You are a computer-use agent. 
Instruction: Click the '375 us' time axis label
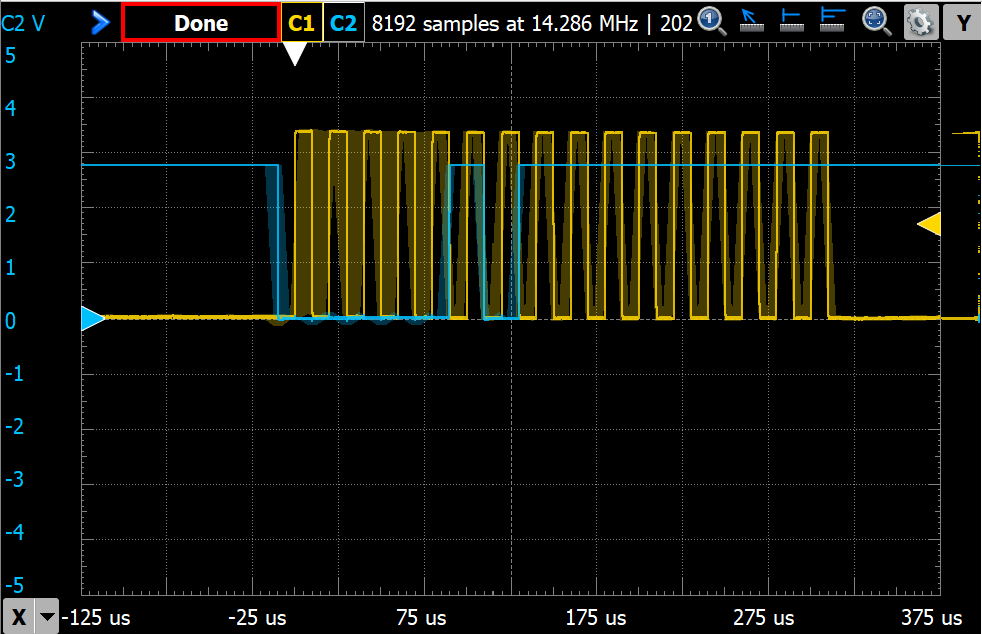click(x=931, y=618)
